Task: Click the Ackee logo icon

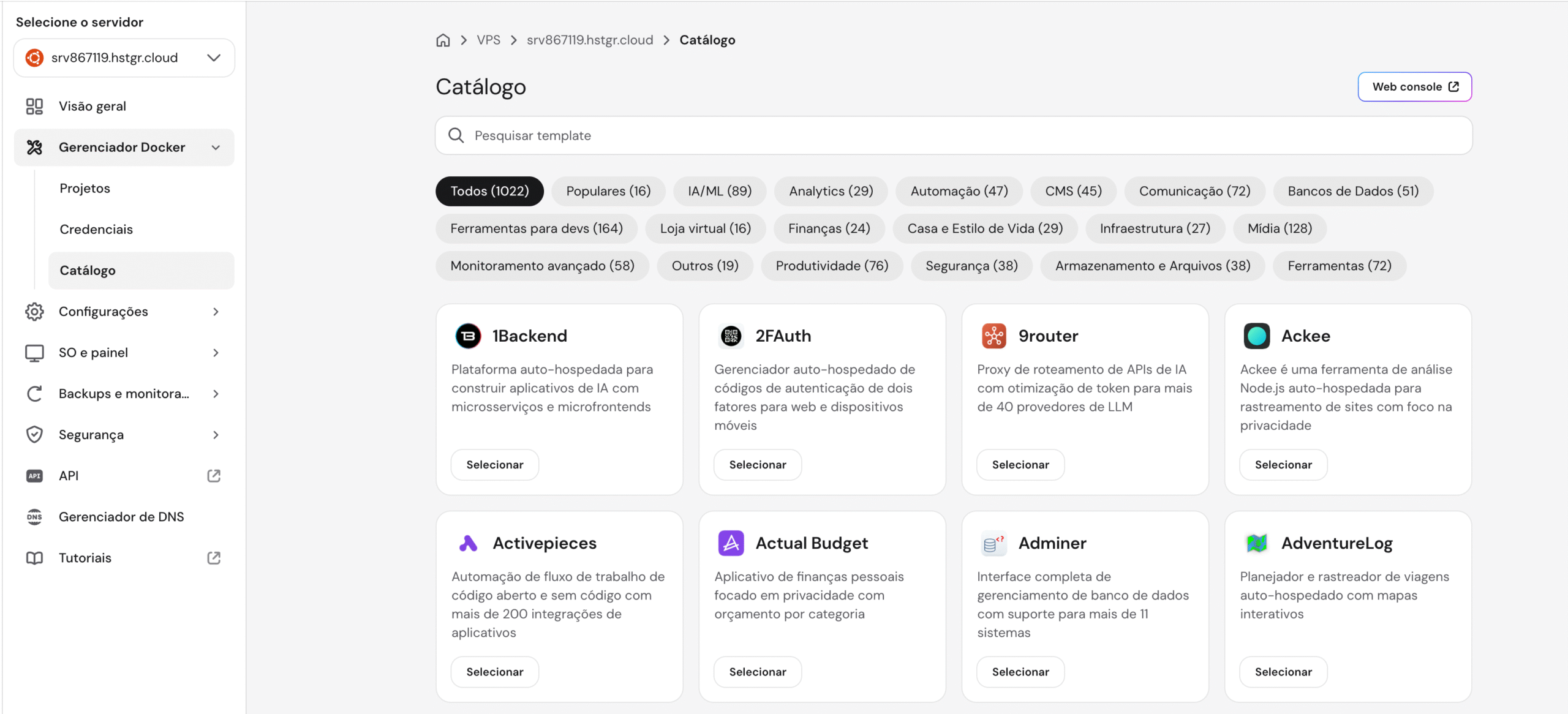Action: [1257, 336]
